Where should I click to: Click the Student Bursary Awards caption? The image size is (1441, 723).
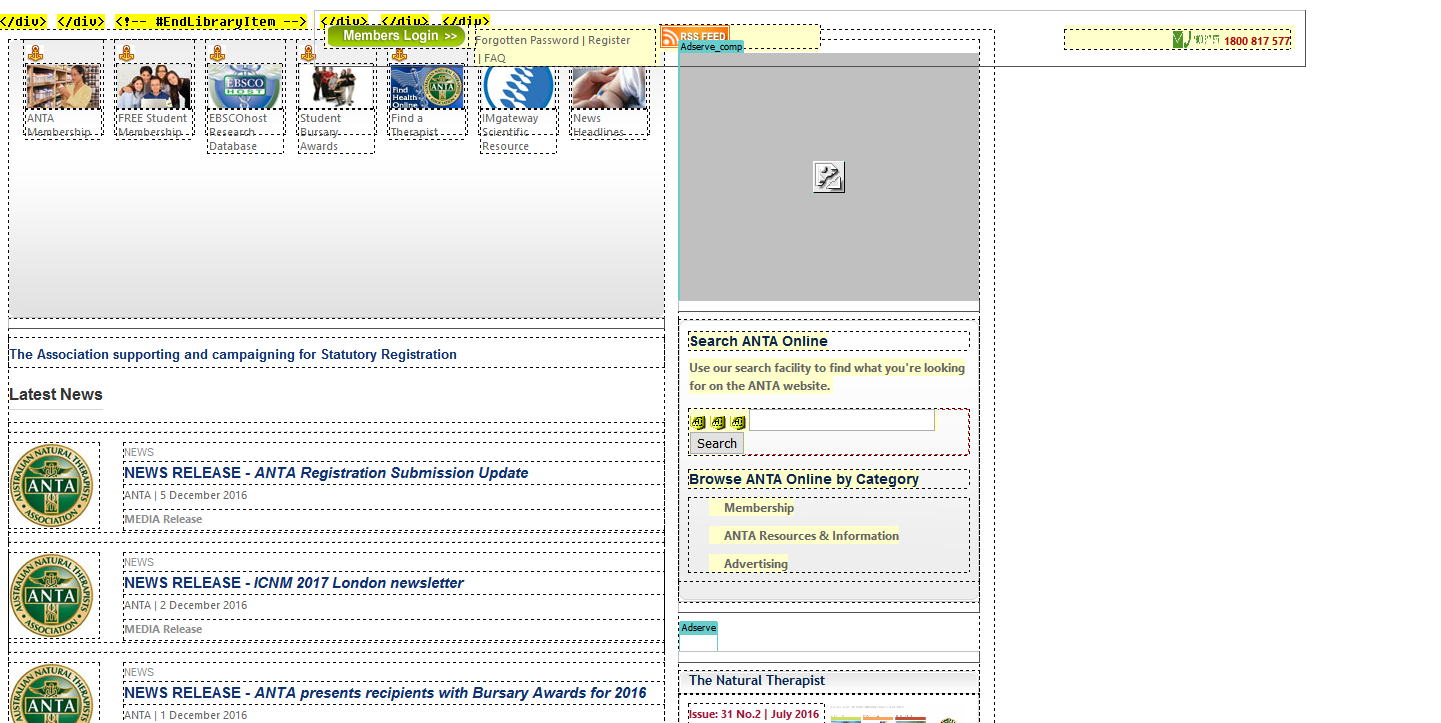320,132
